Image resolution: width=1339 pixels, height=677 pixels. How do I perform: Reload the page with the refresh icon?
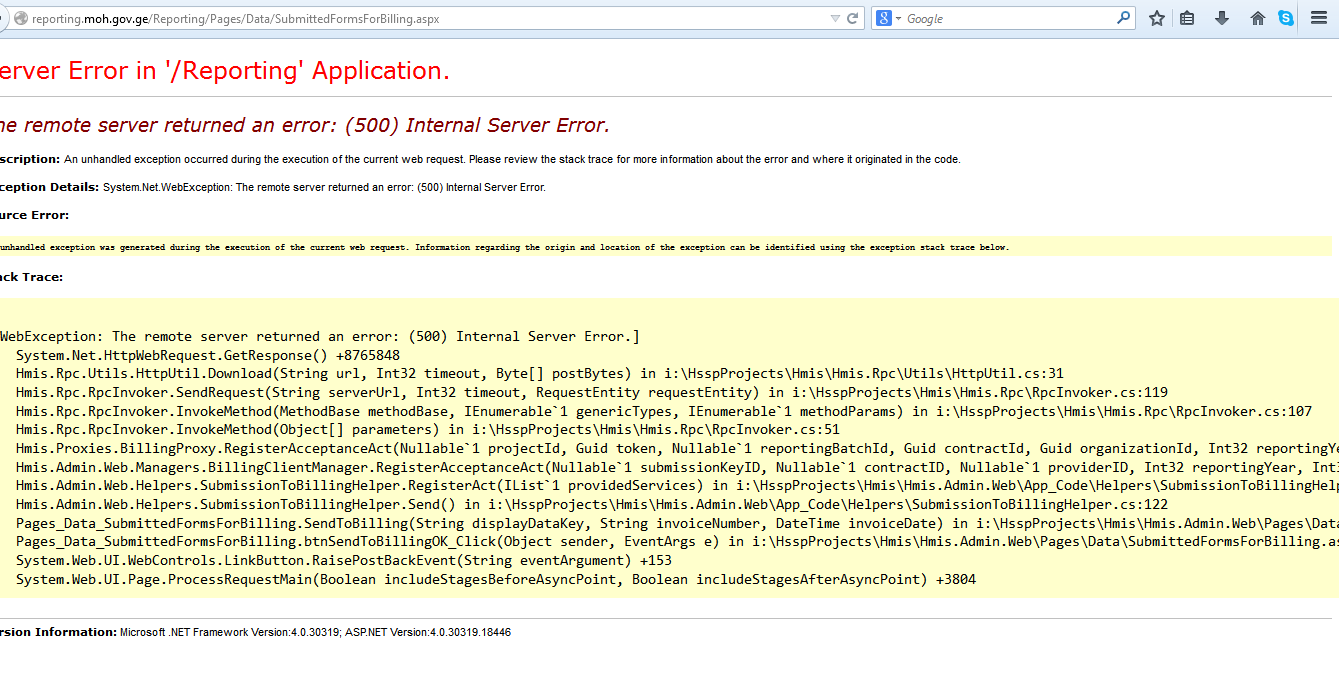(853, 18)
